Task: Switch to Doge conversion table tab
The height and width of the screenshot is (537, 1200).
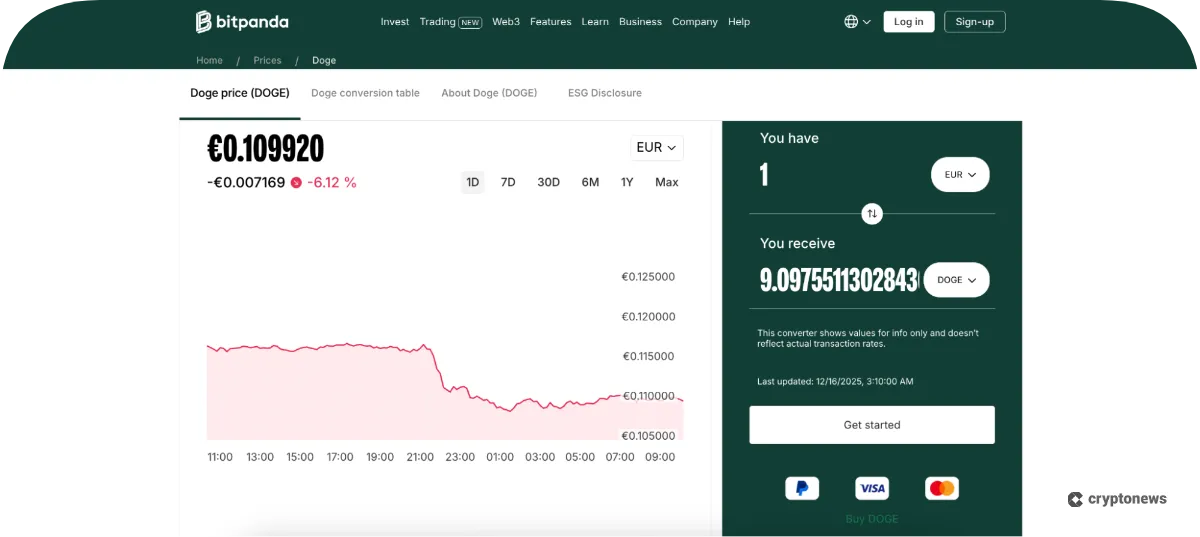Action: click(x=365, y=93)
